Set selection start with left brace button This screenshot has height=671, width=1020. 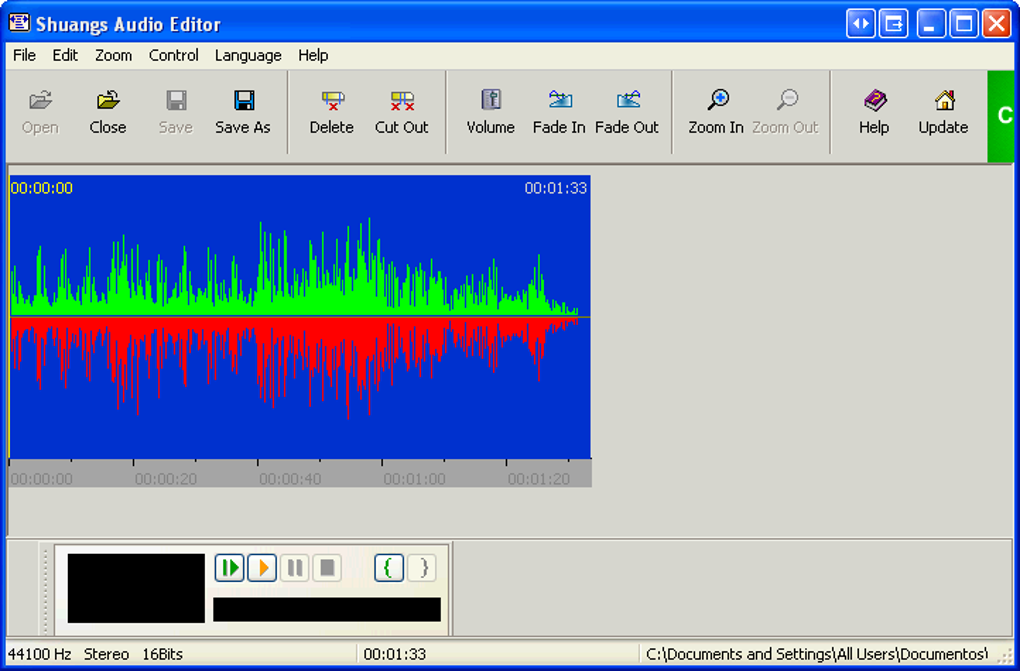(389, 568)
